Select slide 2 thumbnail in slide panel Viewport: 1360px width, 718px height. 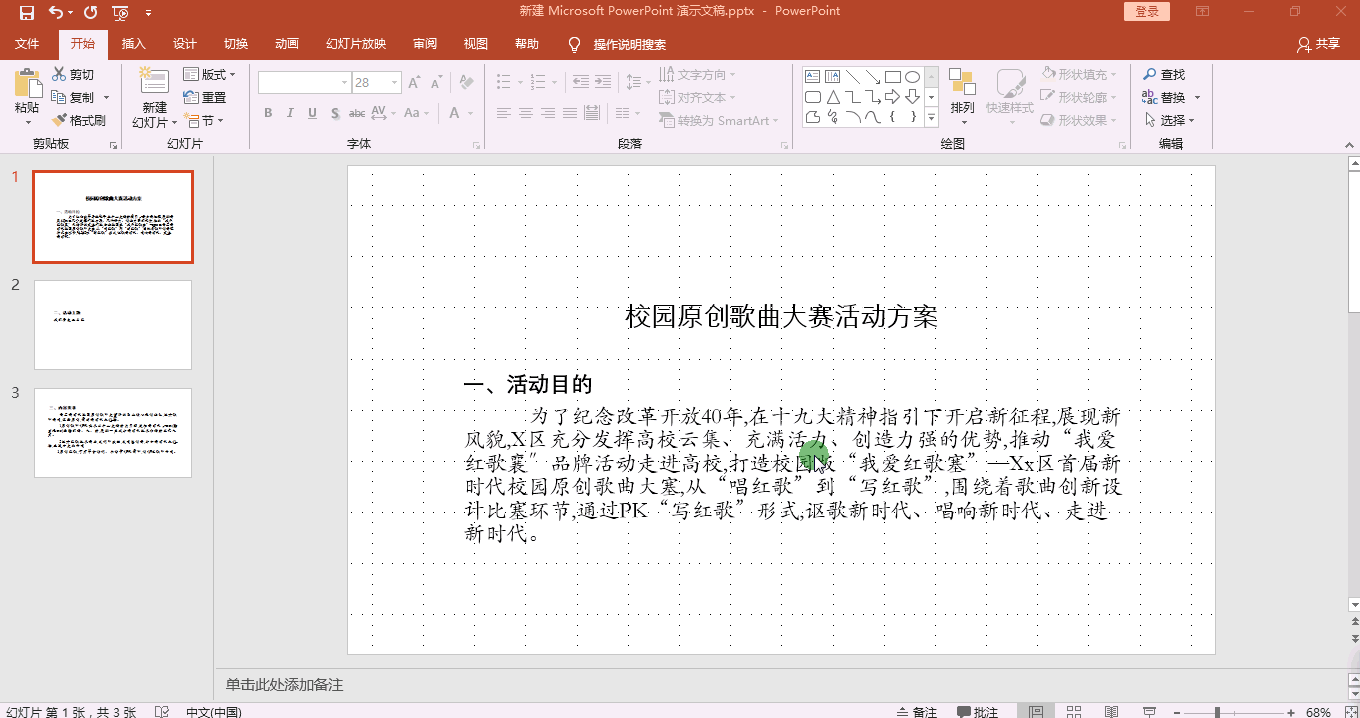click(x=112, y=324)
